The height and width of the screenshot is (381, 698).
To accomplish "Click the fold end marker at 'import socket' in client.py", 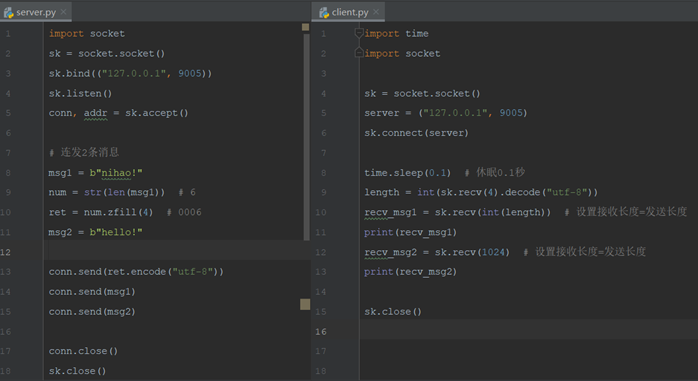I will click(359, 53).
